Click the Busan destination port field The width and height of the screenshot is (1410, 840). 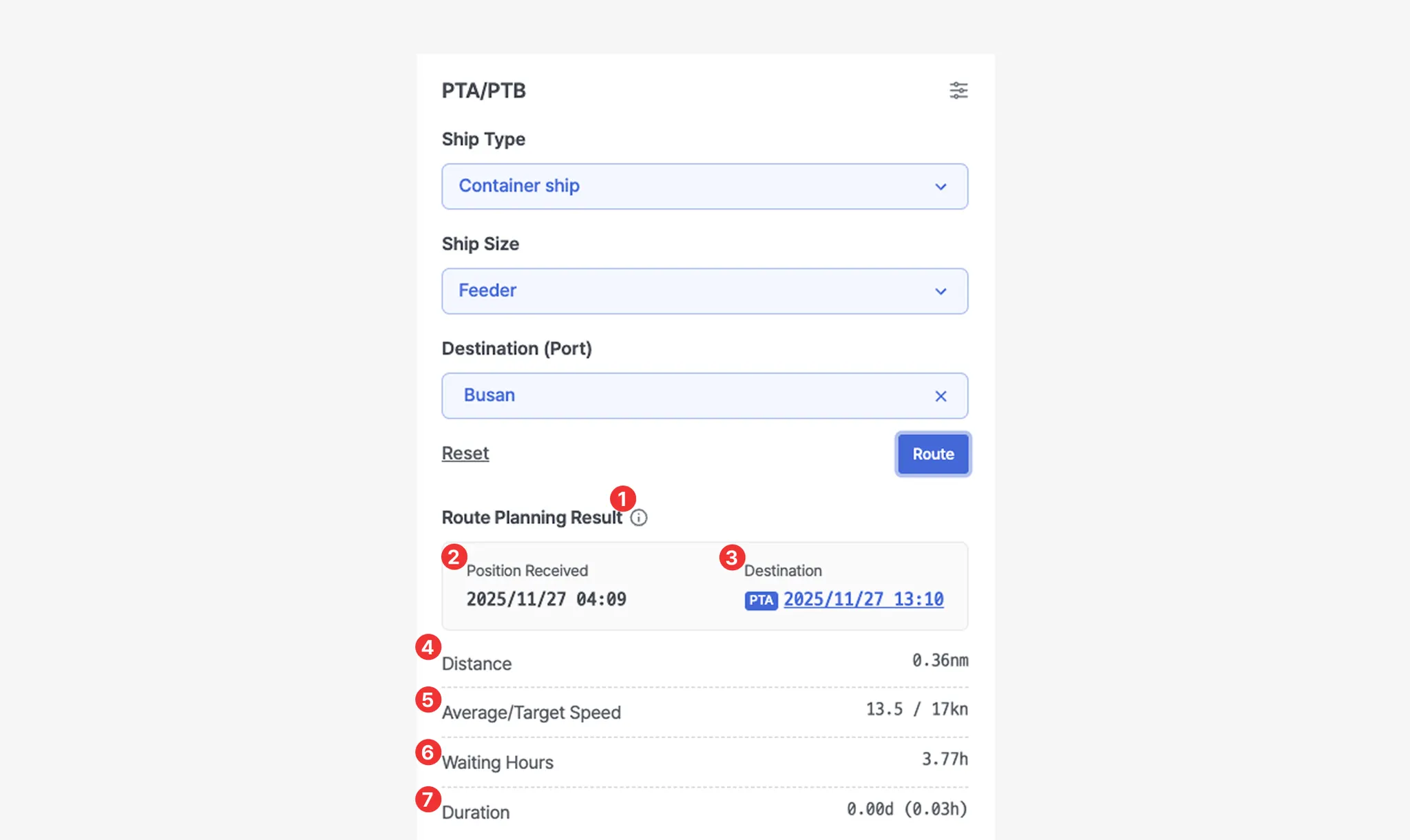point(688,396)
